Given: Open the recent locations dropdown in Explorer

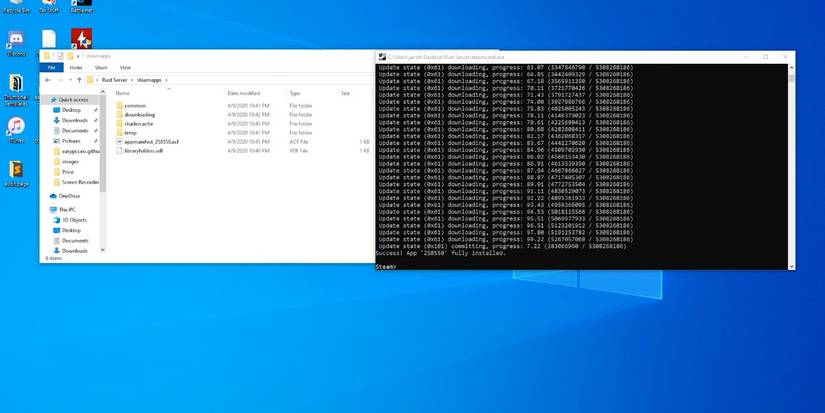Looking at the screenshot, I should [70, 80].
